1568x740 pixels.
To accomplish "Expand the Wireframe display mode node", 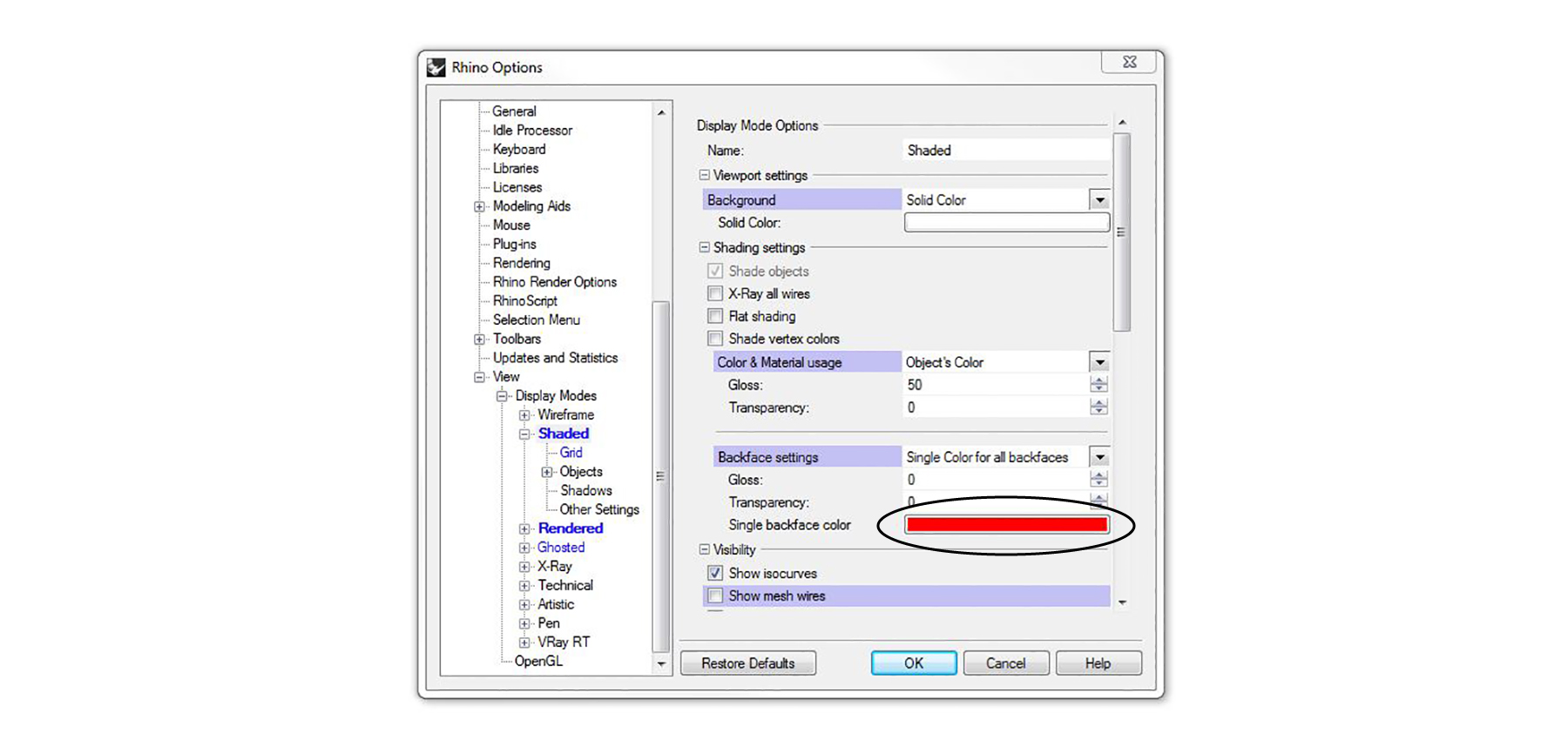I will pyautogui.click(x=524, y=415).
